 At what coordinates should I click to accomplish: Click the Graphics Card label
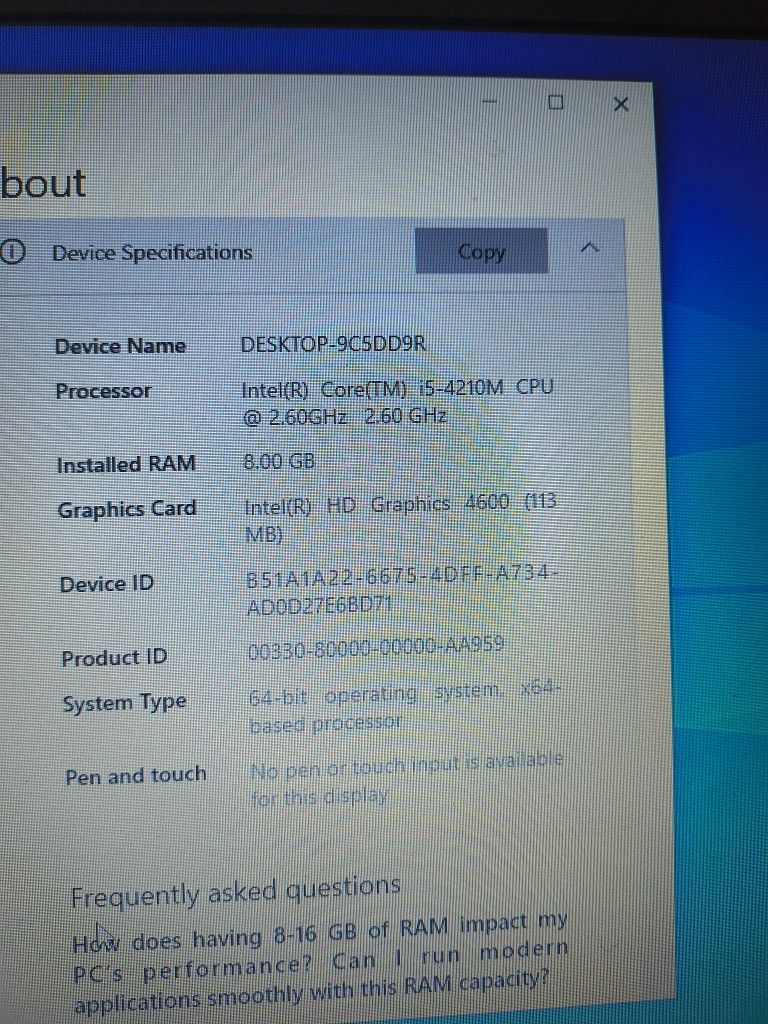pyautogui.click(x=127, y=509)
